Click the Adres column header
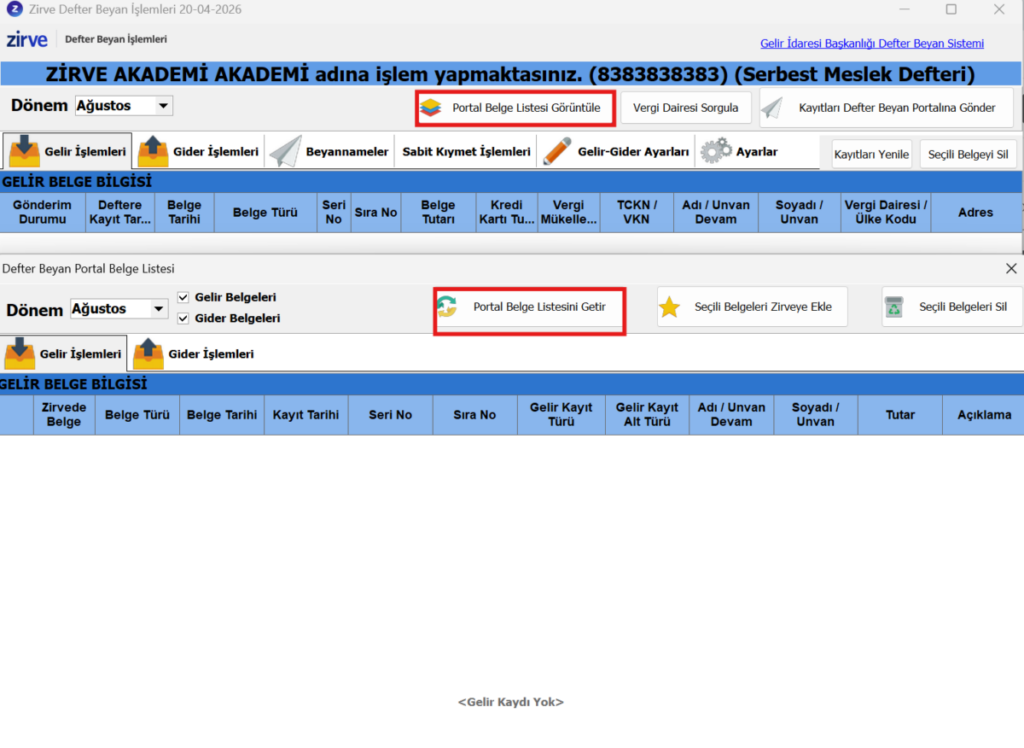This screenshot has width=1024, height=748. [976, 212]
